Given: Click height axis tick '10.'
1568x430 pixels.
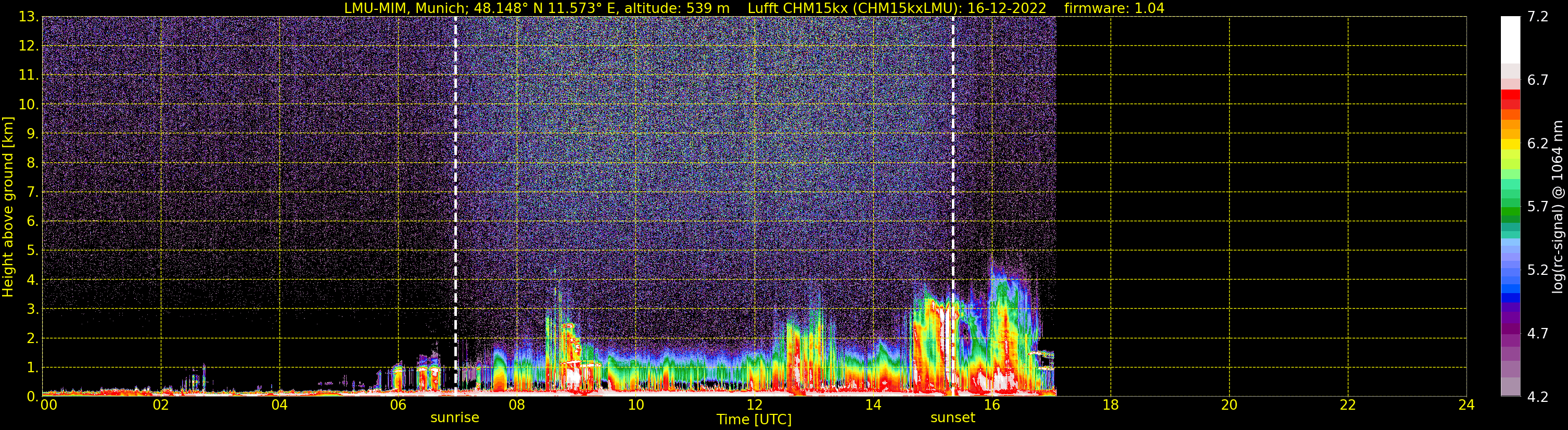Looking at the screenshot, I should [28, 104].
